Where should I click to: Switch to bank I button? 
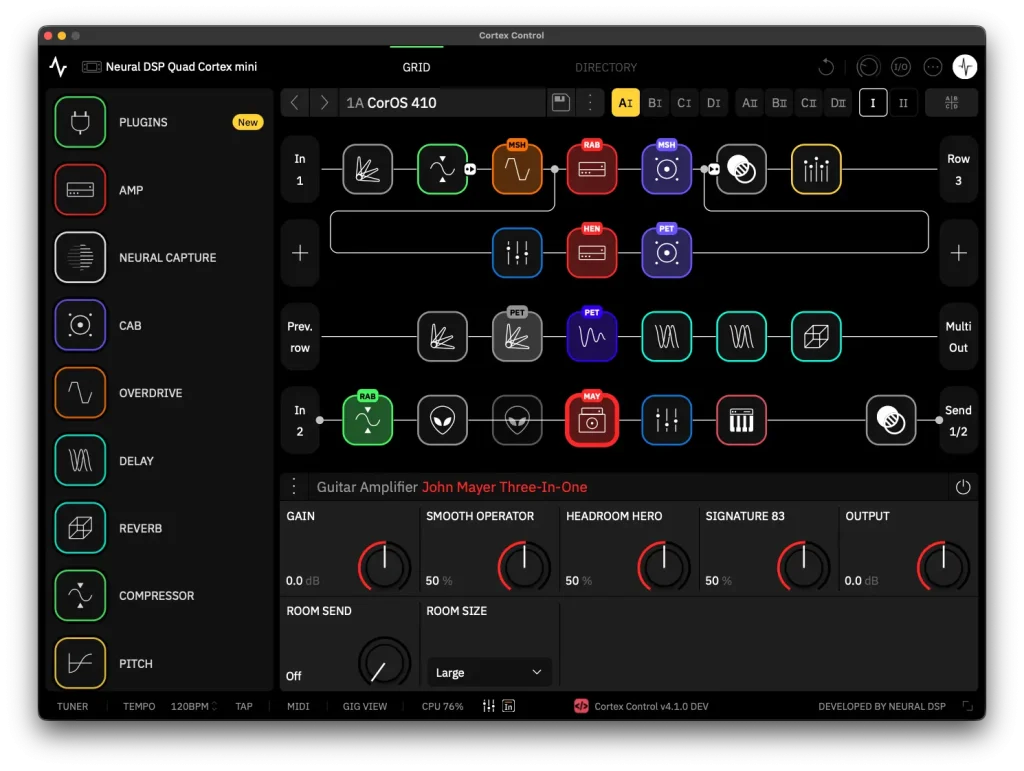tap(873, 102)
